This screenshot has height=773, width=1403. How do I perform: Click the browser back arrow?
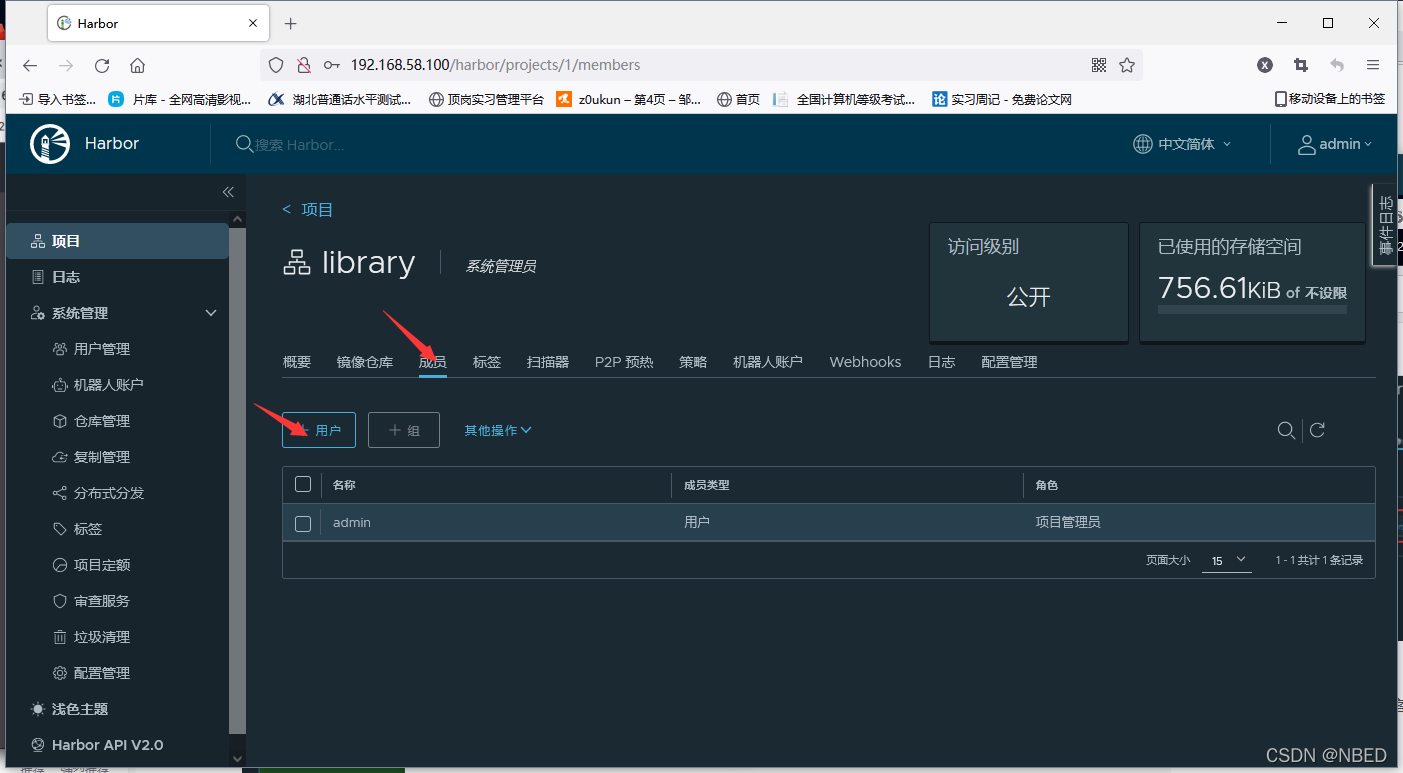30,65
